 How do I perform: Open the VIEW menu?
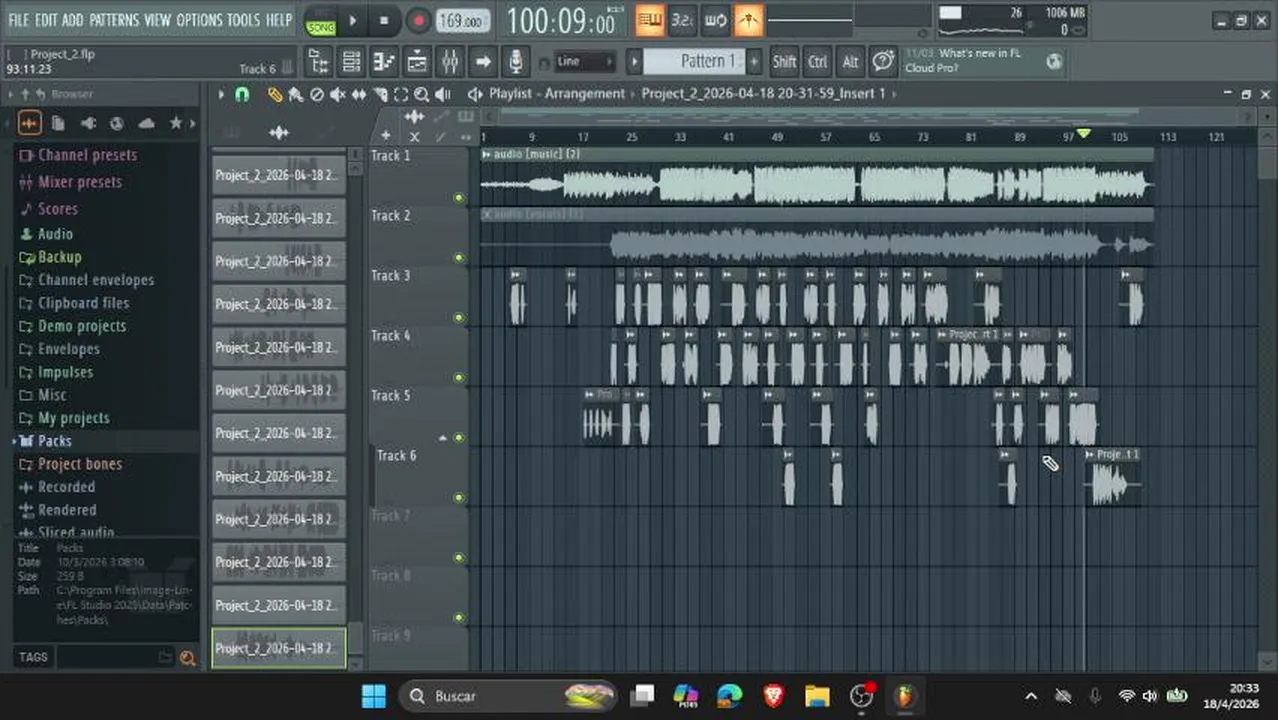[158, 20]
